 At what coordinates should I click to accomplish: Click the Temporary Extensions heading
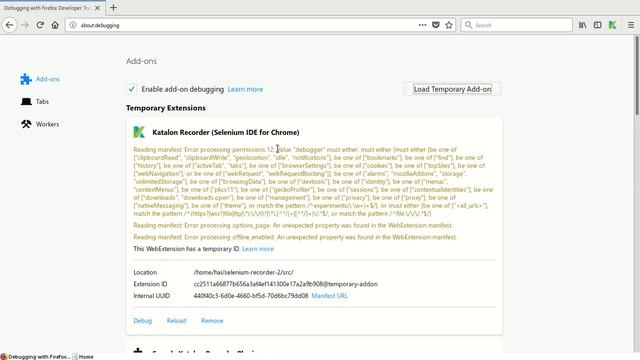[x=166, y=108]
